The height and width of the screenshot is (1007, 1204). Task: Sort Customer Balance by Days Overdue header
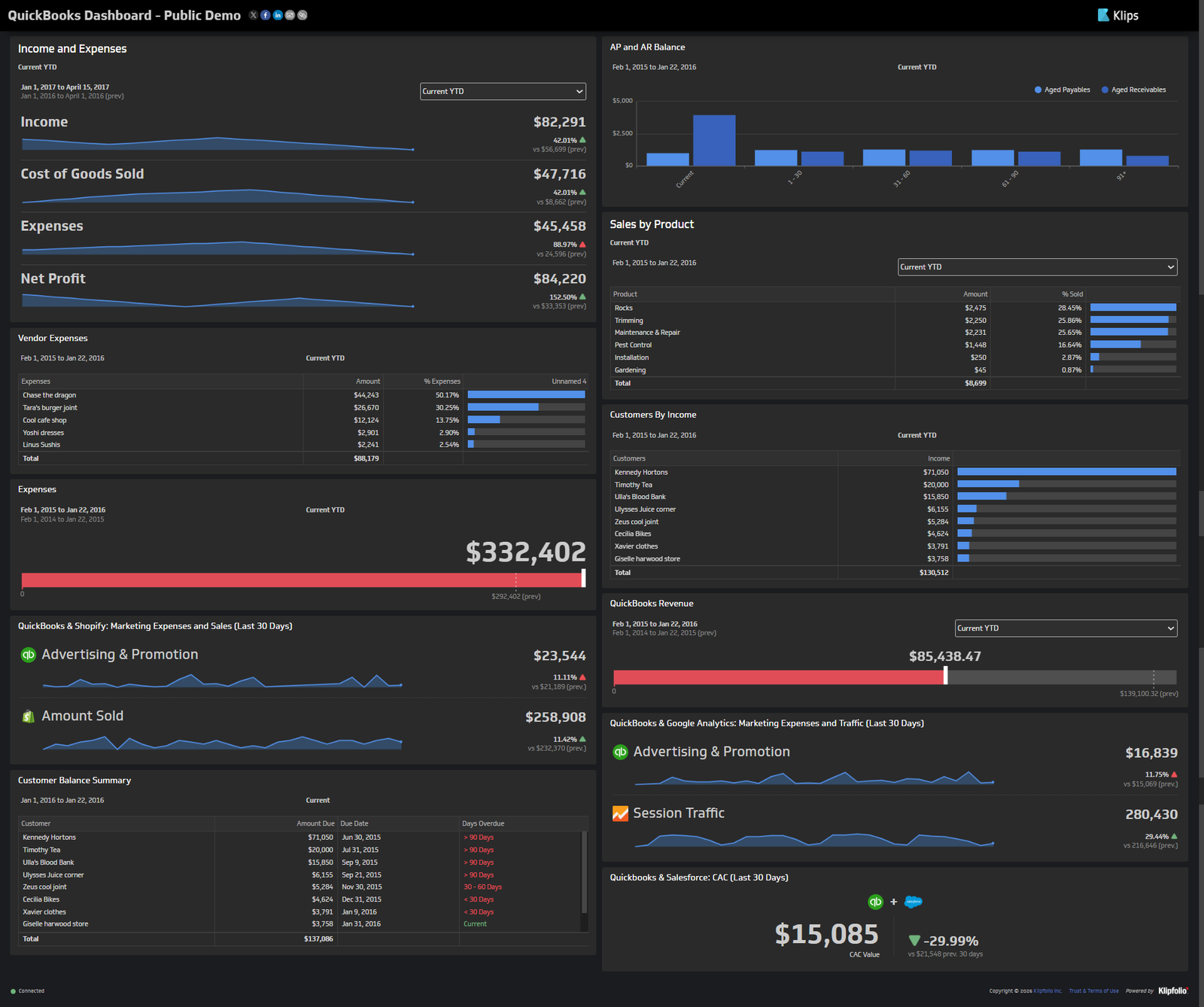coord(483,824)
